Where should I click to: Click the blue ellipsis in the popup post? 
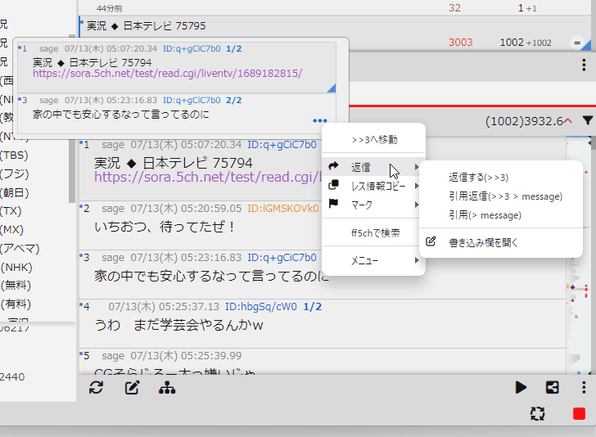(x=320, y=121)
